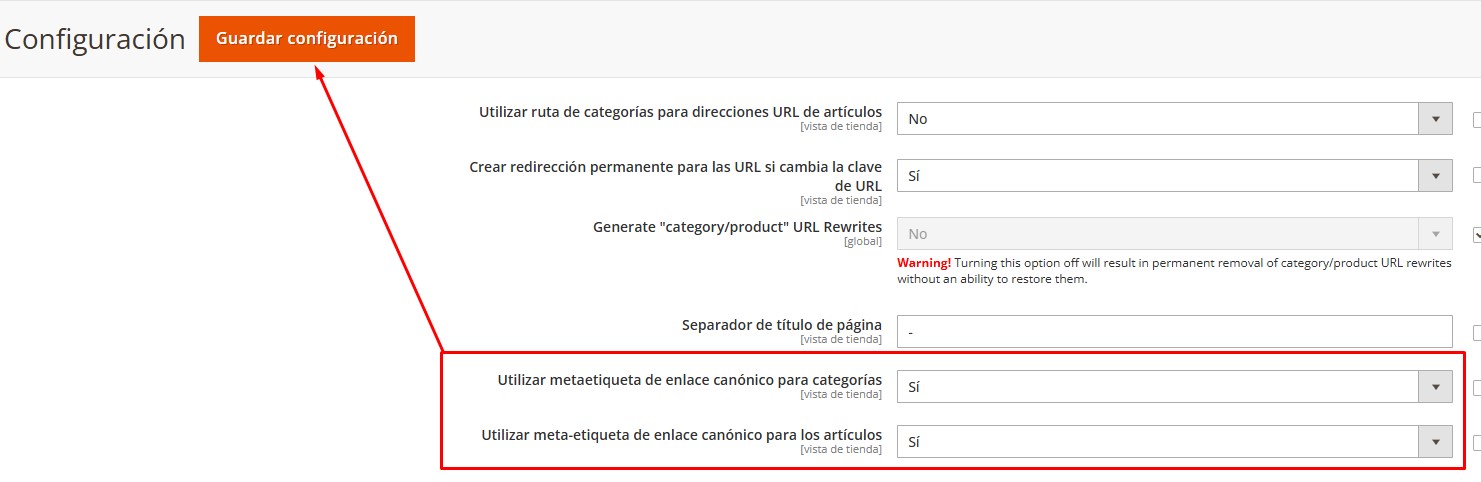Screen dimensions: 1481x482
Task: Toggle checkbox beside 'Crear redirección permanente' row
Action: tap(1477, 176)
